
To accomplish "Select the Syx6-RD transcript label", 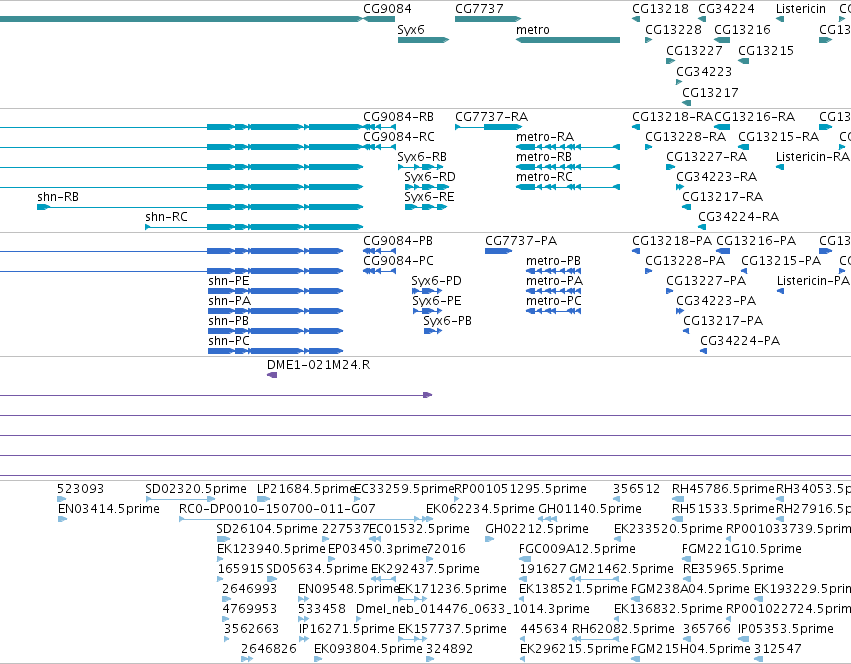I will coord(429,177).
